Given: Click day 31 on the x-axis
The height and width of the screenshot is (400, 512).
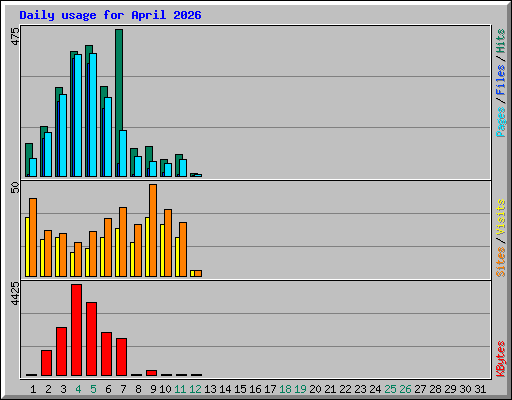Looking at the screenshot, I should pos(480,389).
